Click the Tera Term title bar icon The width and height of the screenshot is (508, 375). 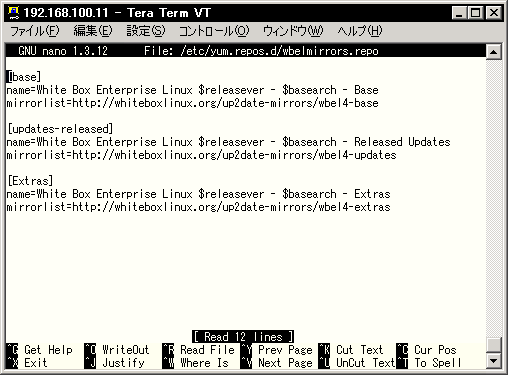[13, 13]
